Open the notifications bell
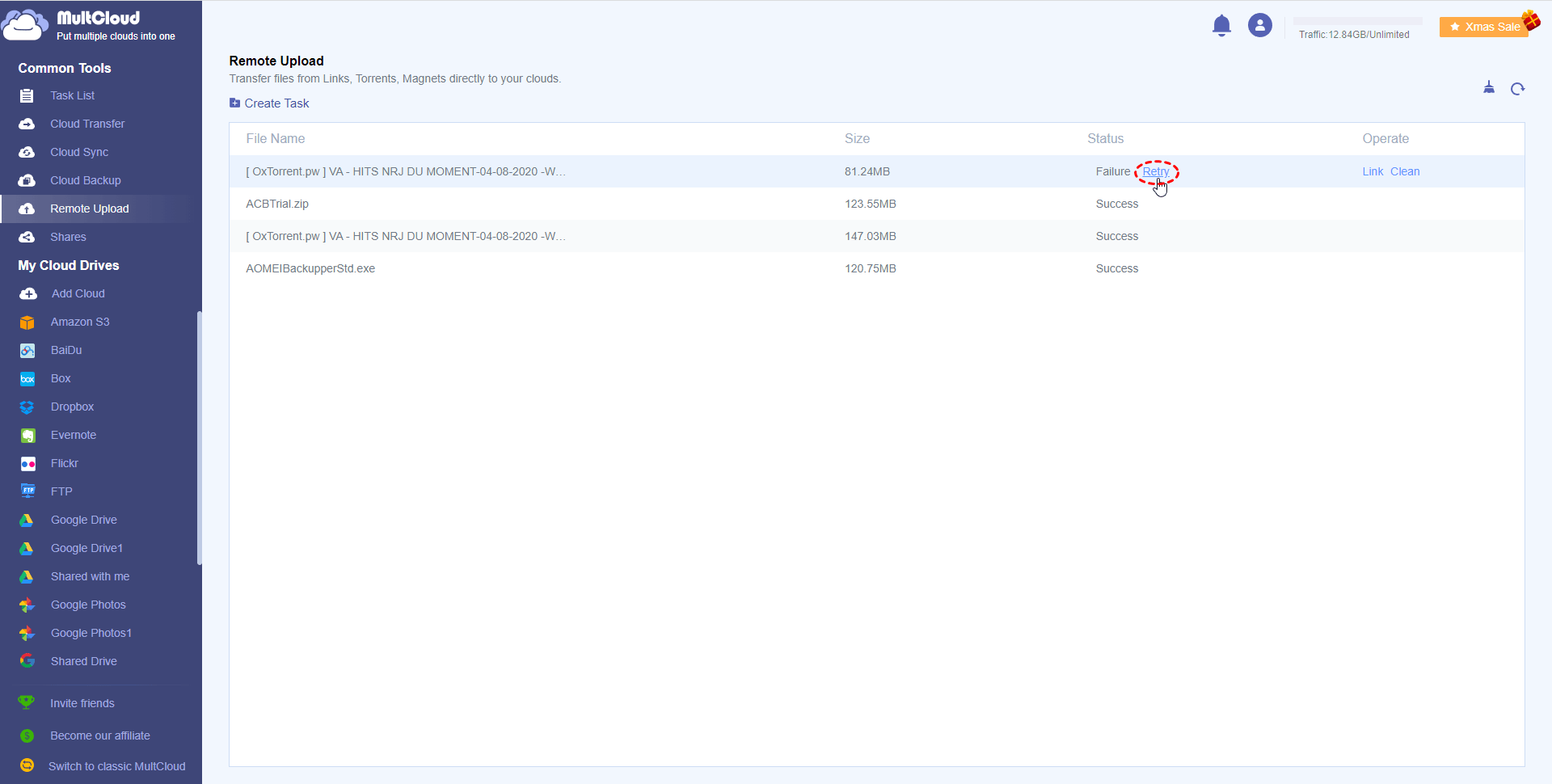The image size is (1552, 784). pyautogui.click(x=1221, y=26)
